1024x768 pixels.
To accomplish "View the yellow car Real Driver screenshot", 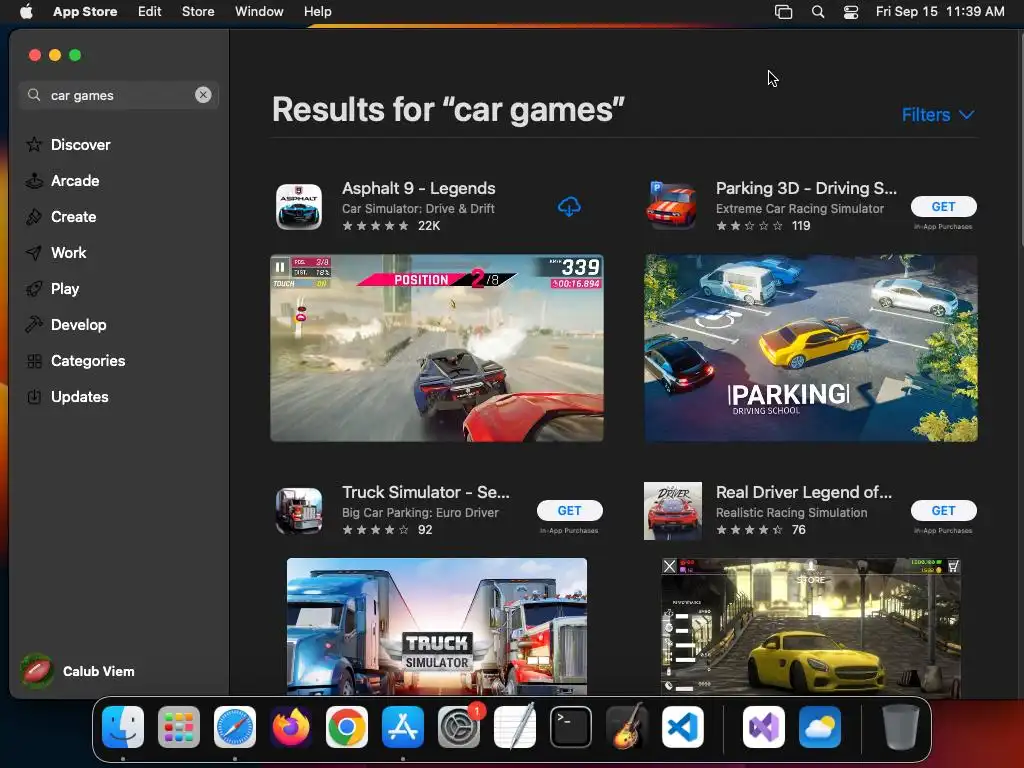I will pyautogui.click(x=811, y=626).
